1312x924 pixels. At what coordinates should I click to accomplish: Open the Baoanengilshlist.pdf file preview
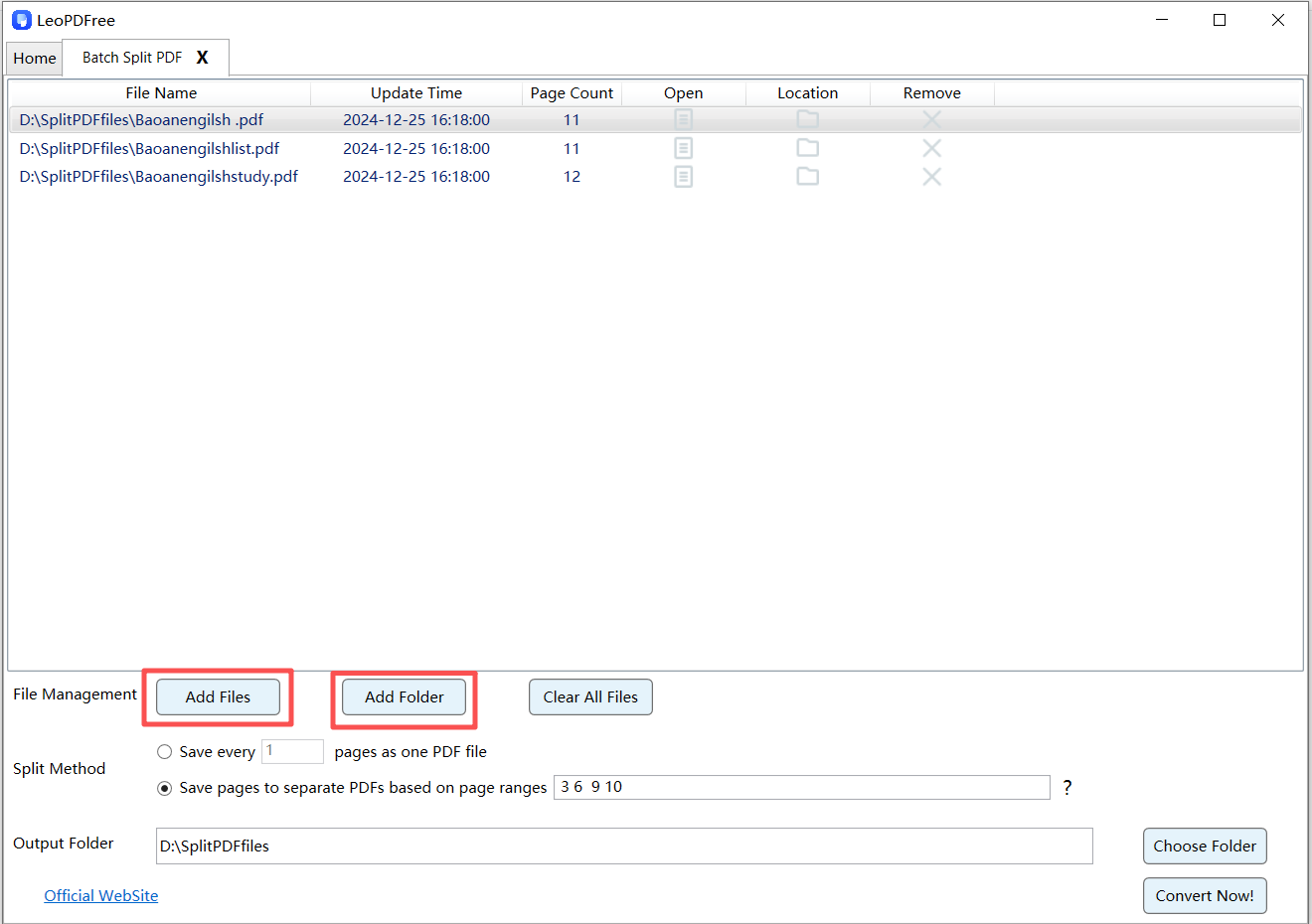683,148
